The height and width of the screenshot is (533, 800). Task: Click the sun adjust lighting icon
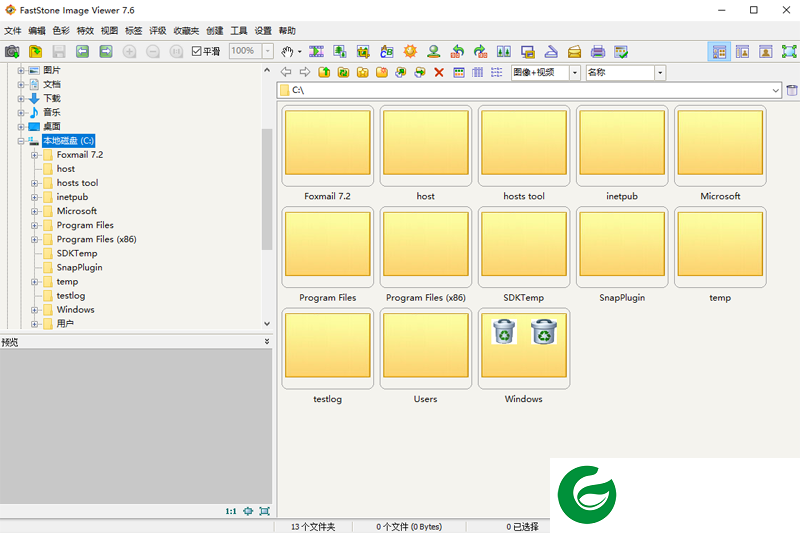pos(410,52)
